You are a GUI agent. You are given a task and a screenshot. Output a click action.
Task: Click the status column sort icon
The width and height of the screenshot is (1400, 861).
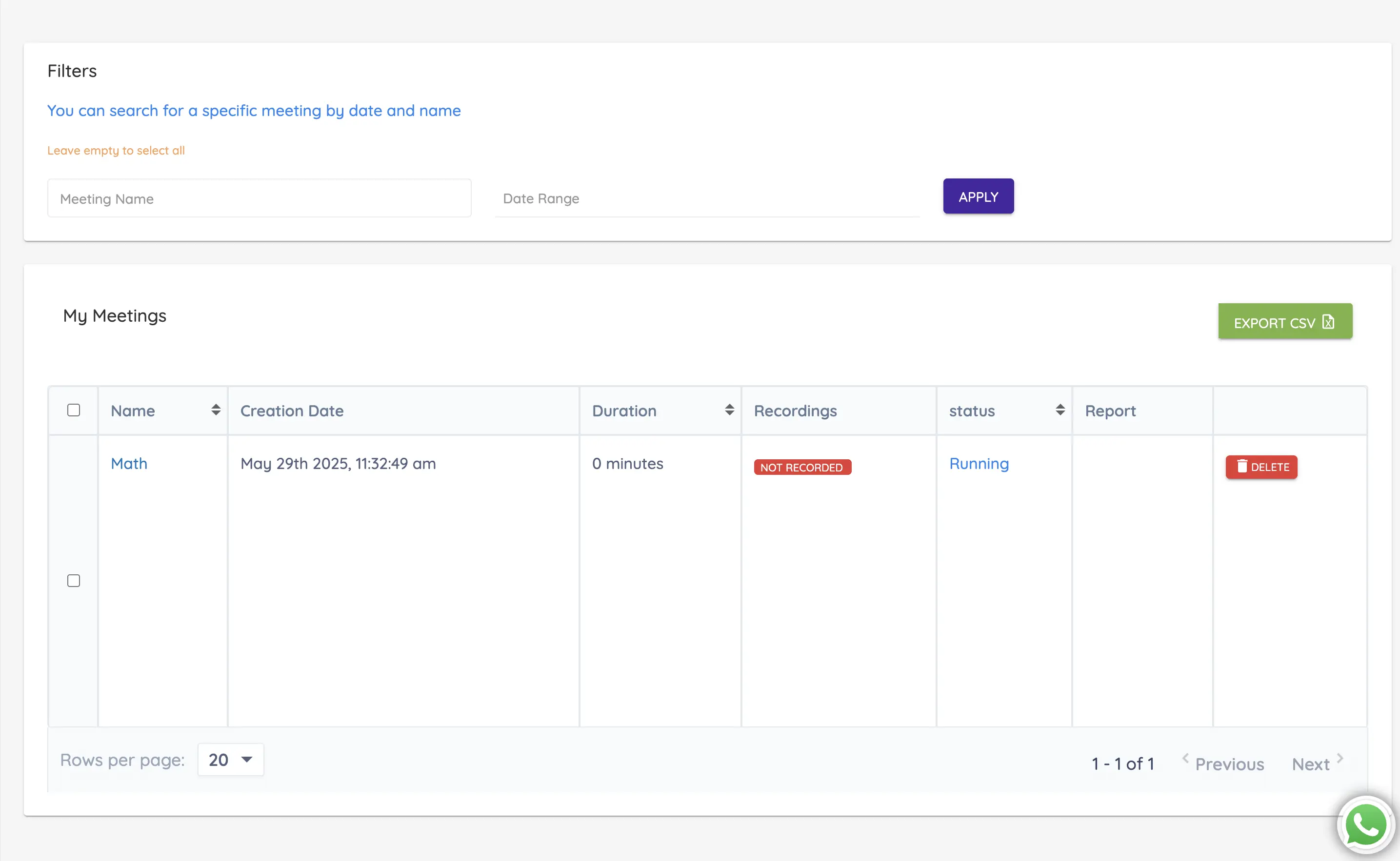pos(1060,410)
